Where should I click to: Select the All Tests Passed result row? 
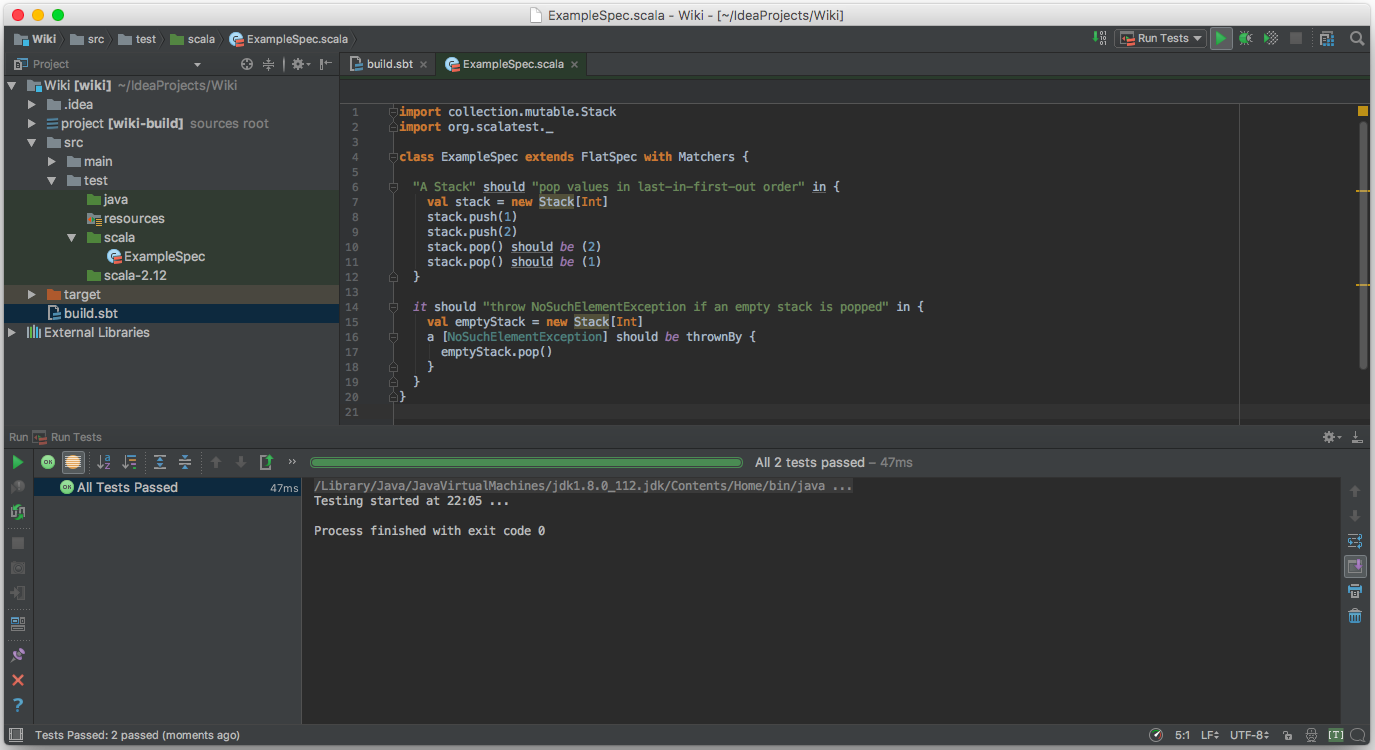[x=168, y=487]
